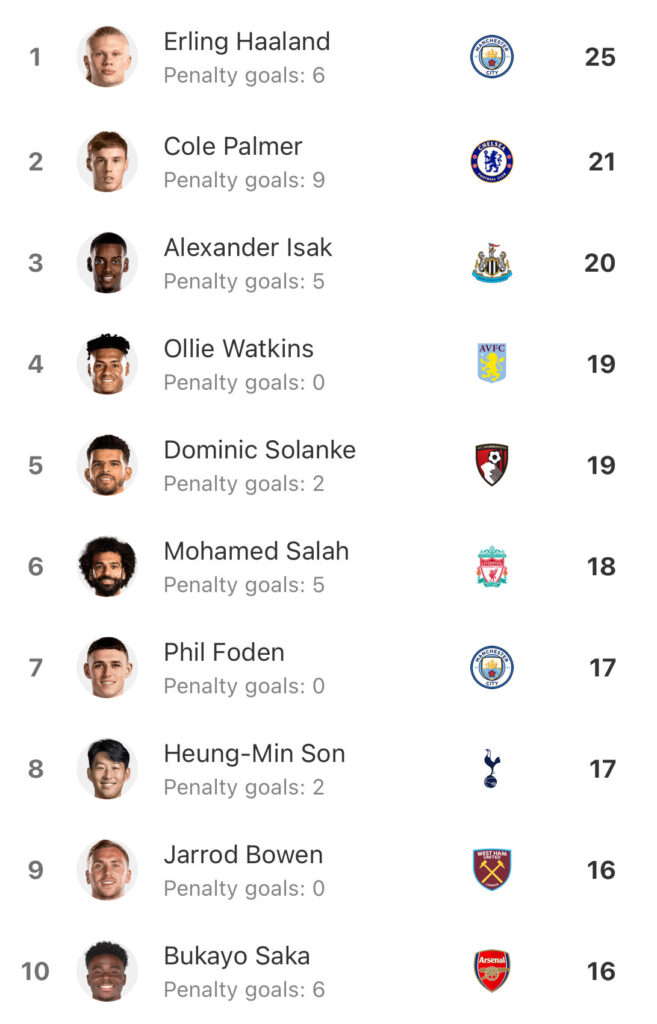Click the Manchester City crest beside Phil Foden

(x=492, y=667)
